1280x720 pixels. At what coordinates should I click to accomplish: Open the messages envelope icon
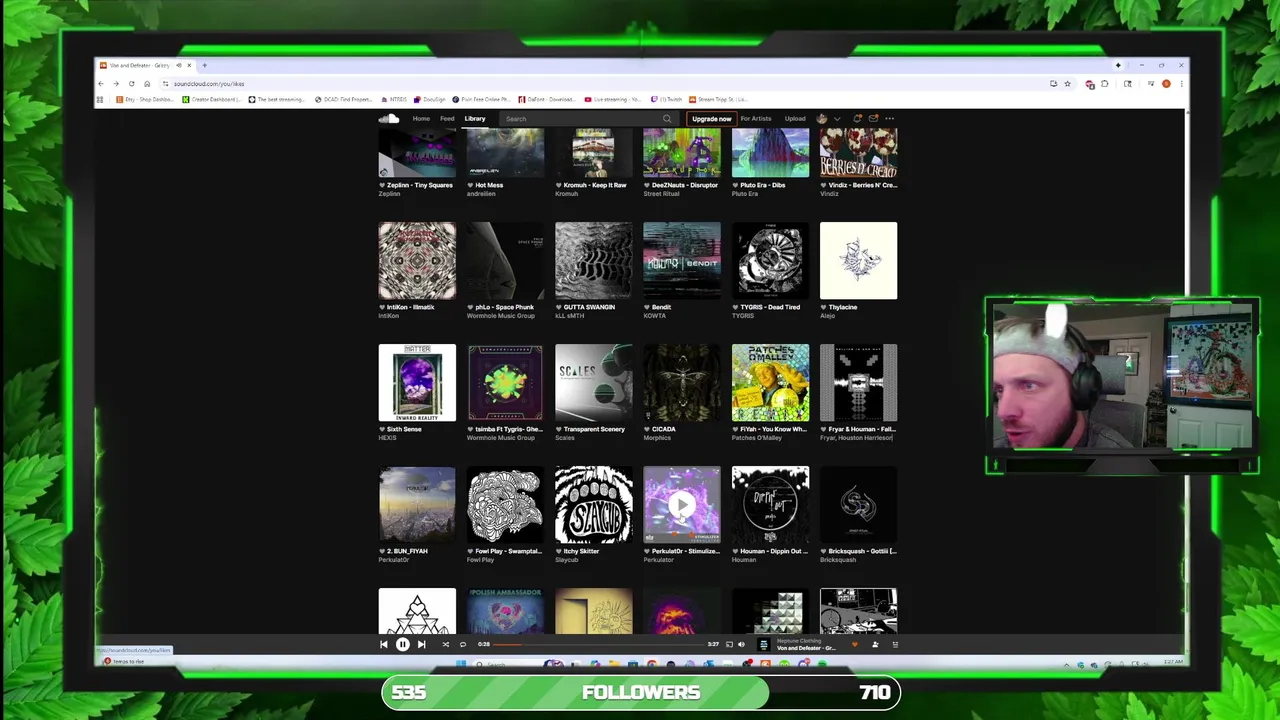pyautogui.click(x=873, y=118)
